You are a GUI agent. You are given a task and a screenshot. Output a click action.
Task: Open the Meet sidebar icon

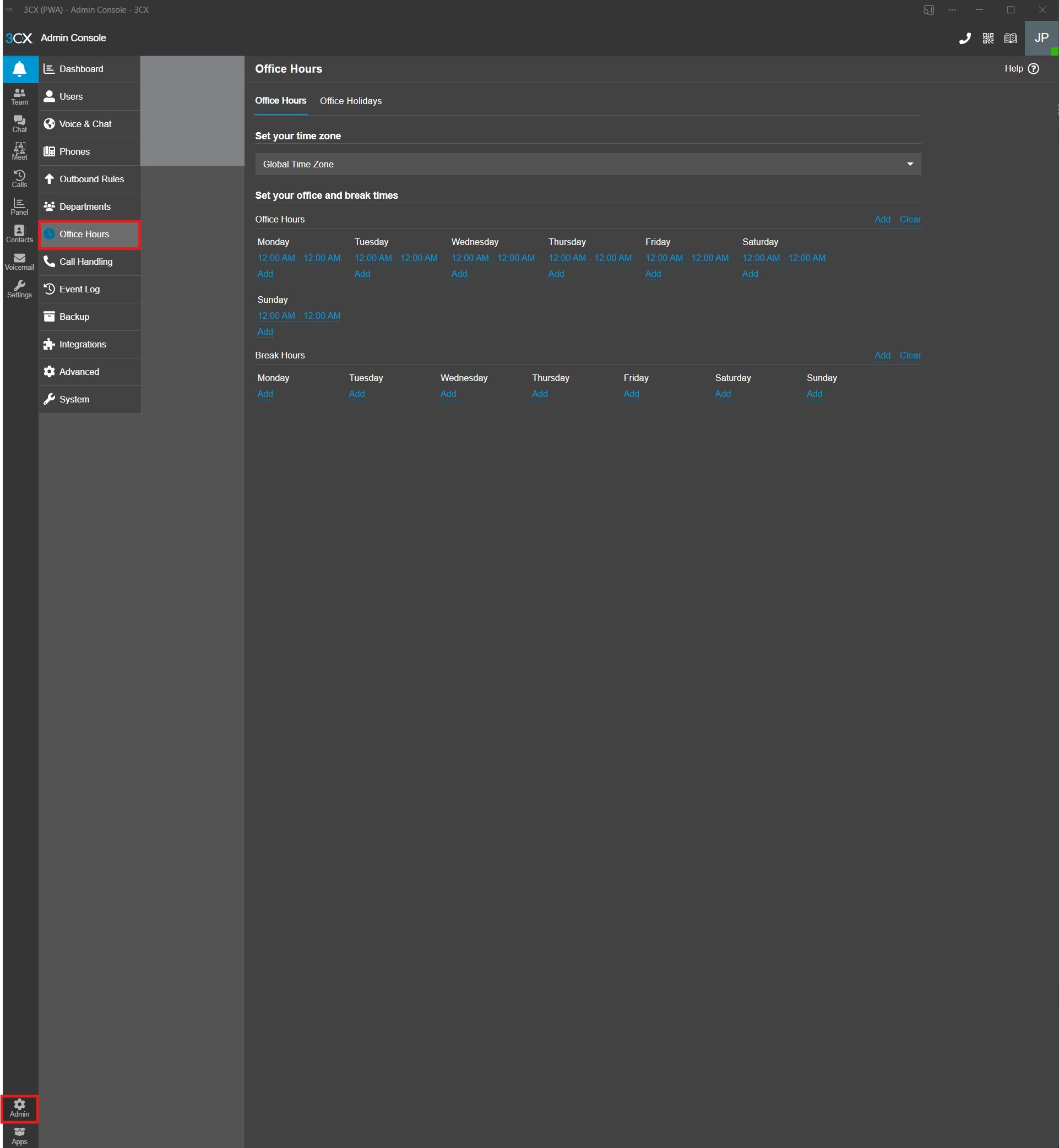(x=20, y=151)
